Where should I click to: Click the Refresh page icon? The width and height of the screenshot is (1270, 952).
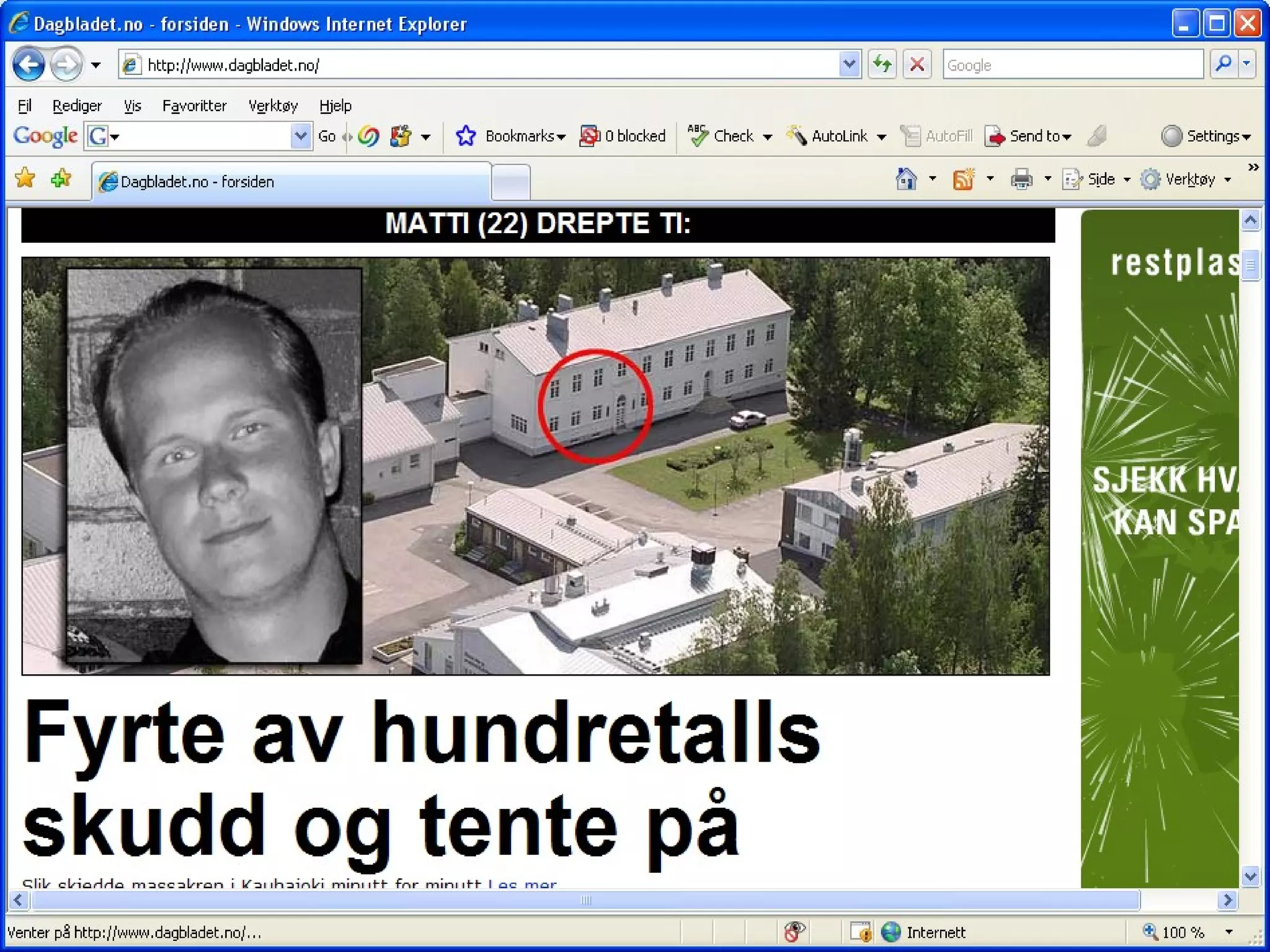pos(882,64)
